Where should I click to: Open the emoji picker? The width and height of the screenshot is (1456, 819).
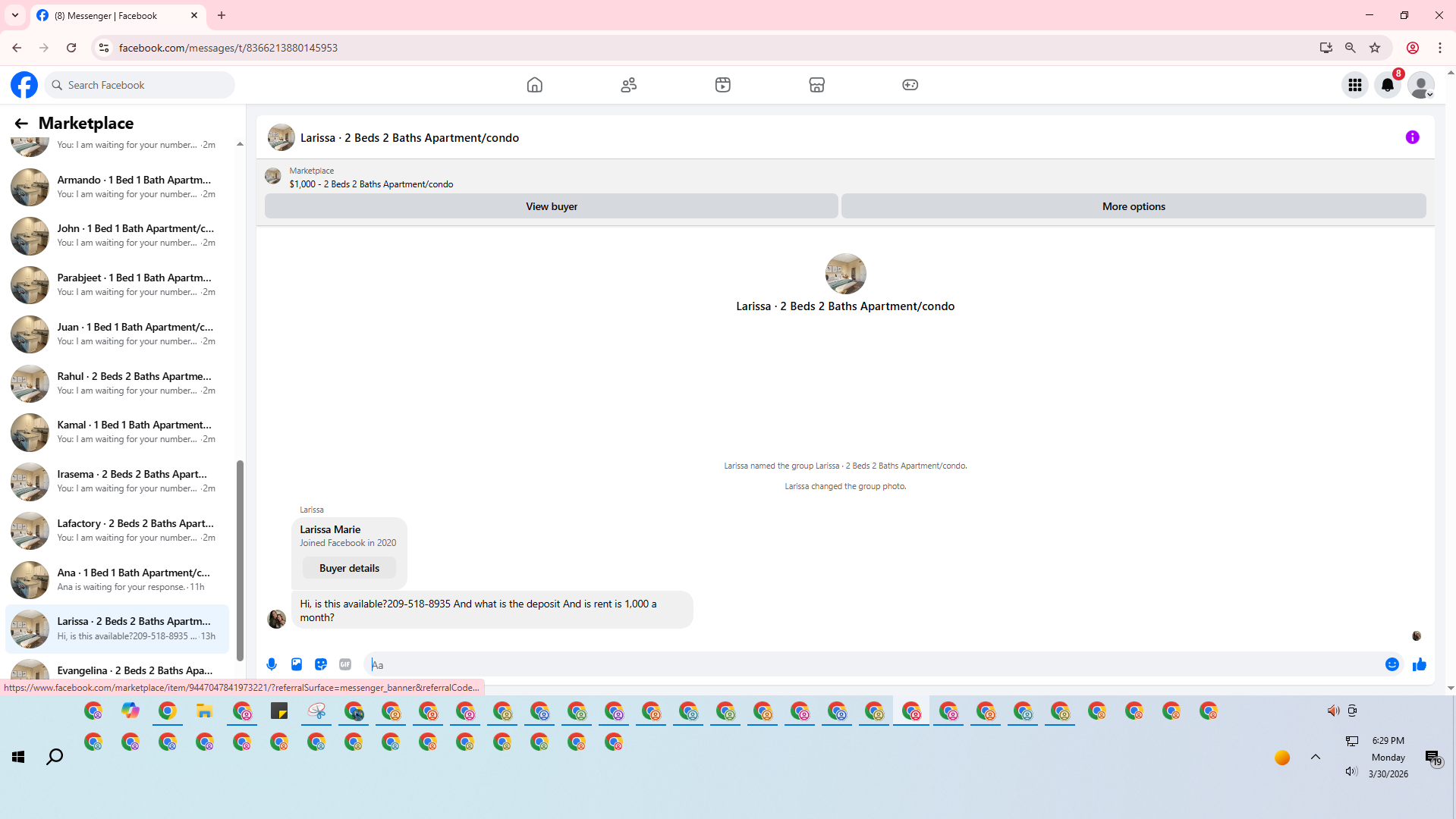(x=1392, y=664)
